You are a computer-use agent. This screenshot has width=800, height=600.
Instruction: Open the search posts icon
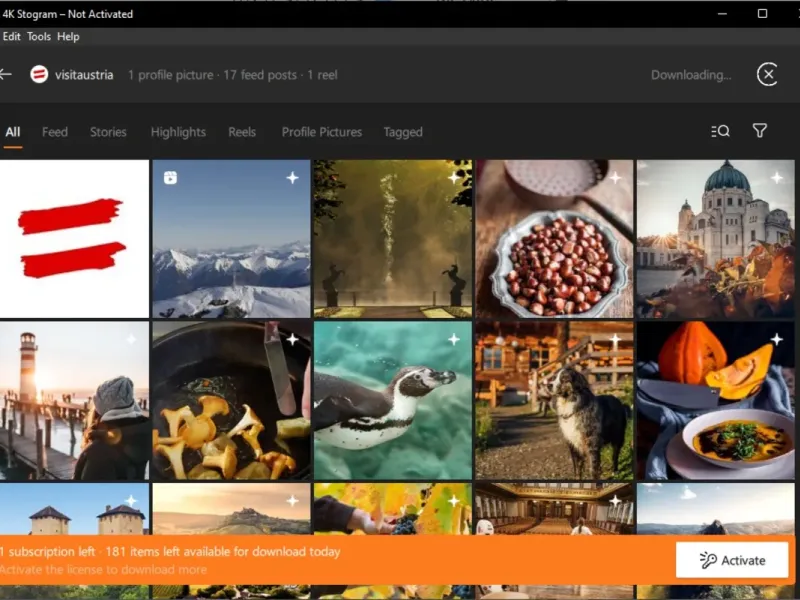click(x=720, y=131)
